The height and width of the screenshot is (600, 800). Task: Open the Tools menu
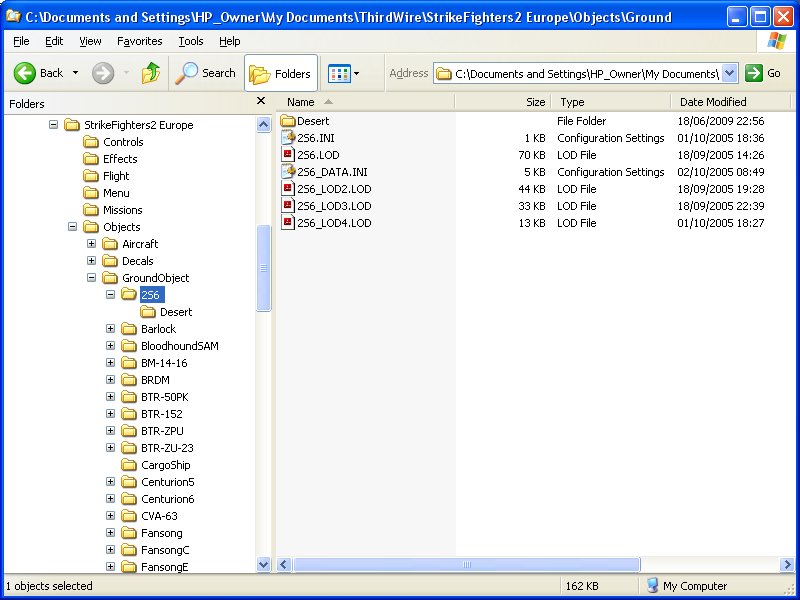191,41
